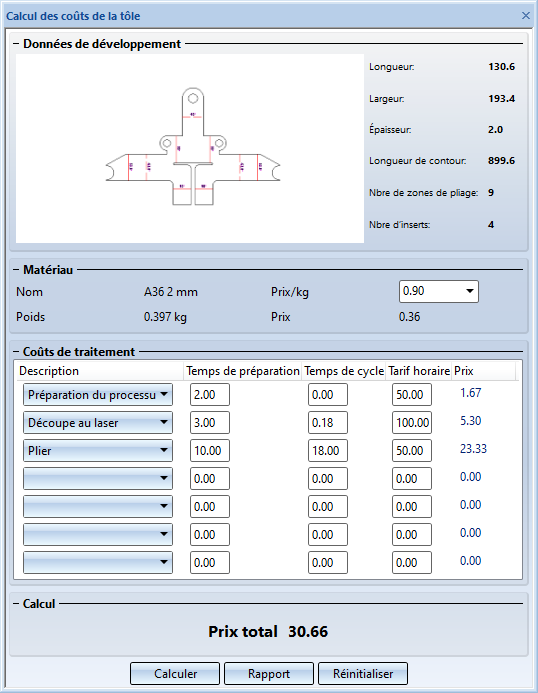Screen dimensions: 538x693
Task: Select the Plier hourly rate 50.00 field
Action: (412, 450)
